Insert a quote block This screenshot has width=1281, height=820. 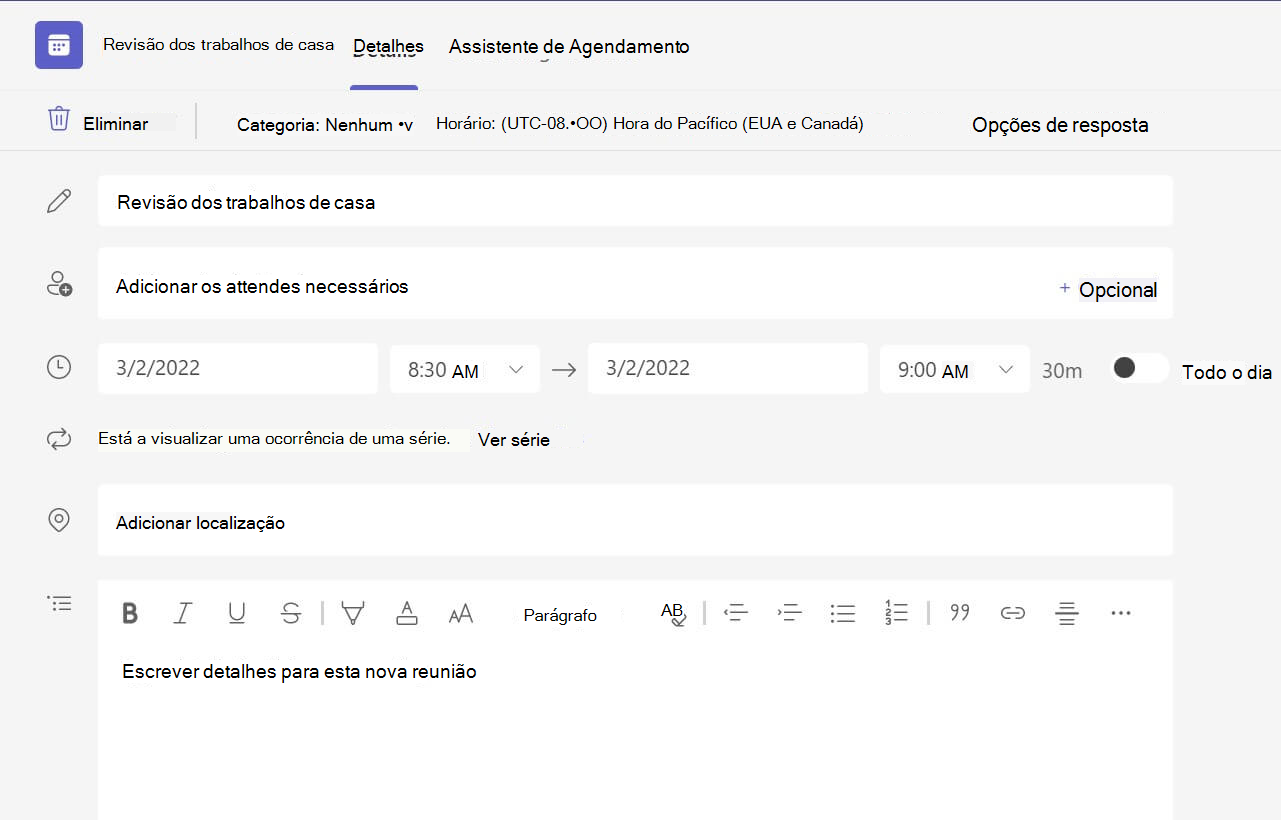pos(960,612)
